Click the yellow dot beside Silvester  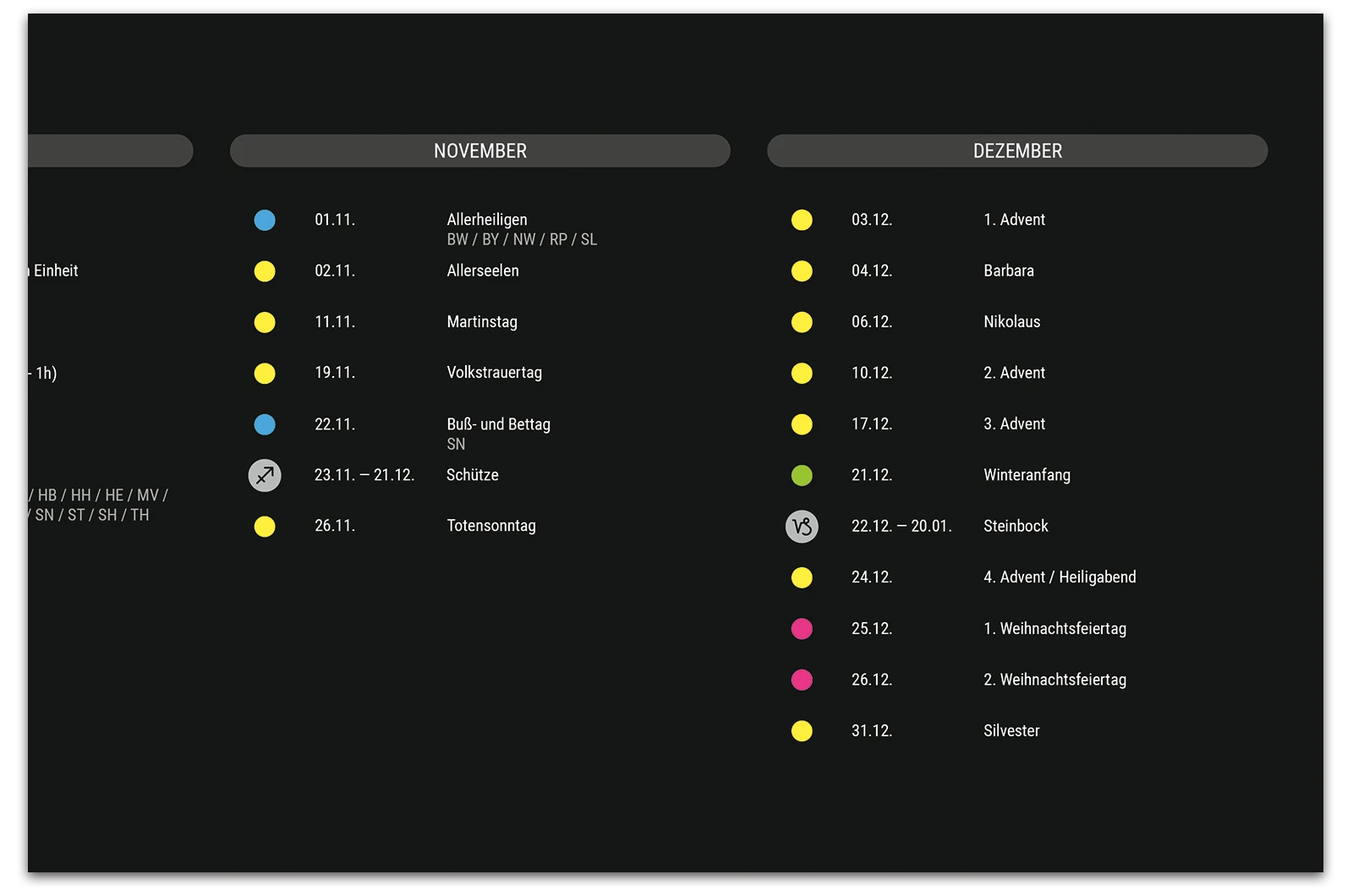tap(802, 731)
